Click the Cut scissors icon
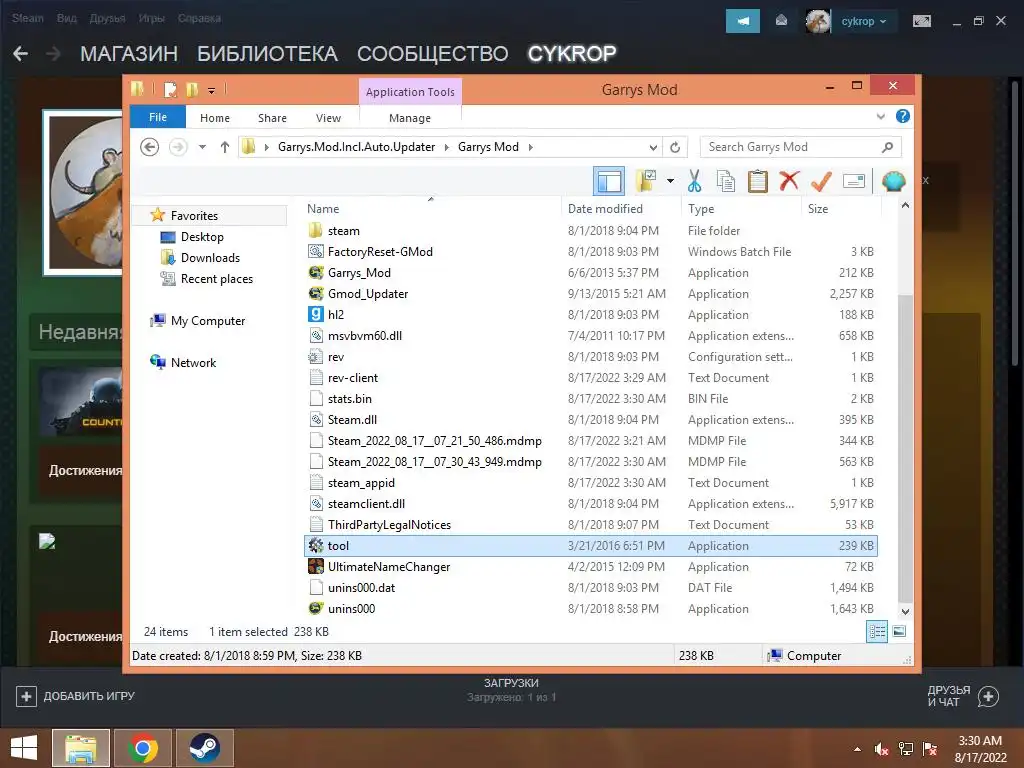The image size is (1024, 768). 694,181
